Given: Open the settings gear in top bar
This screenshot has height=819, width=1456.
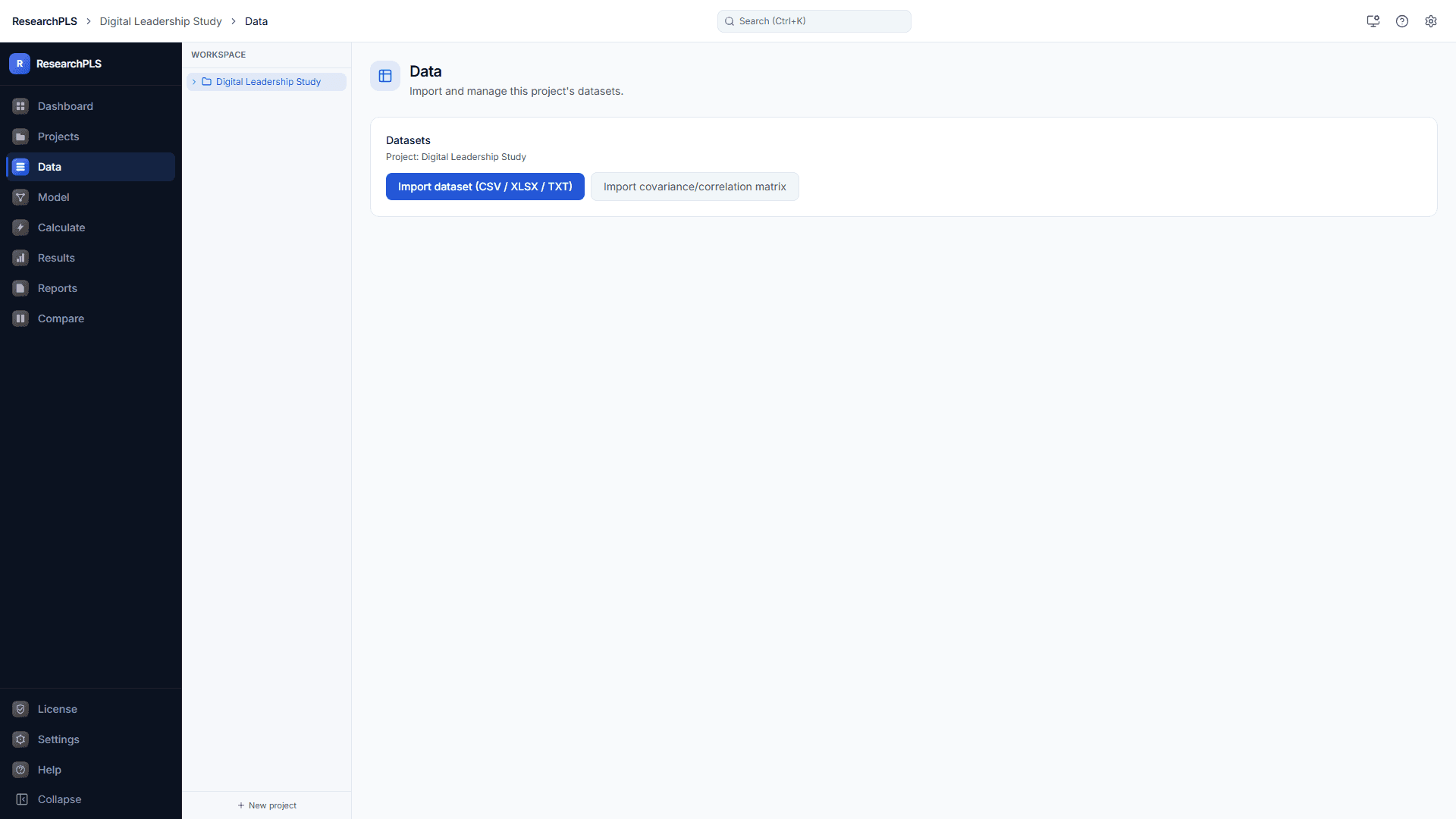Looking at the screenshot, I should pos(1431,21).
